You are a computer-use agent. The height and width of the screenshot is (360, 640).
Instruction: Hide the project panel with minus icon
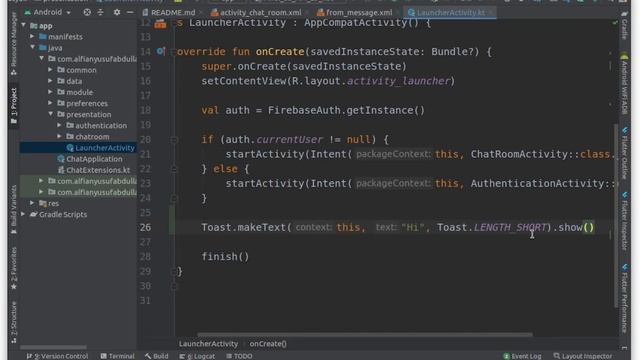[130, 12]
